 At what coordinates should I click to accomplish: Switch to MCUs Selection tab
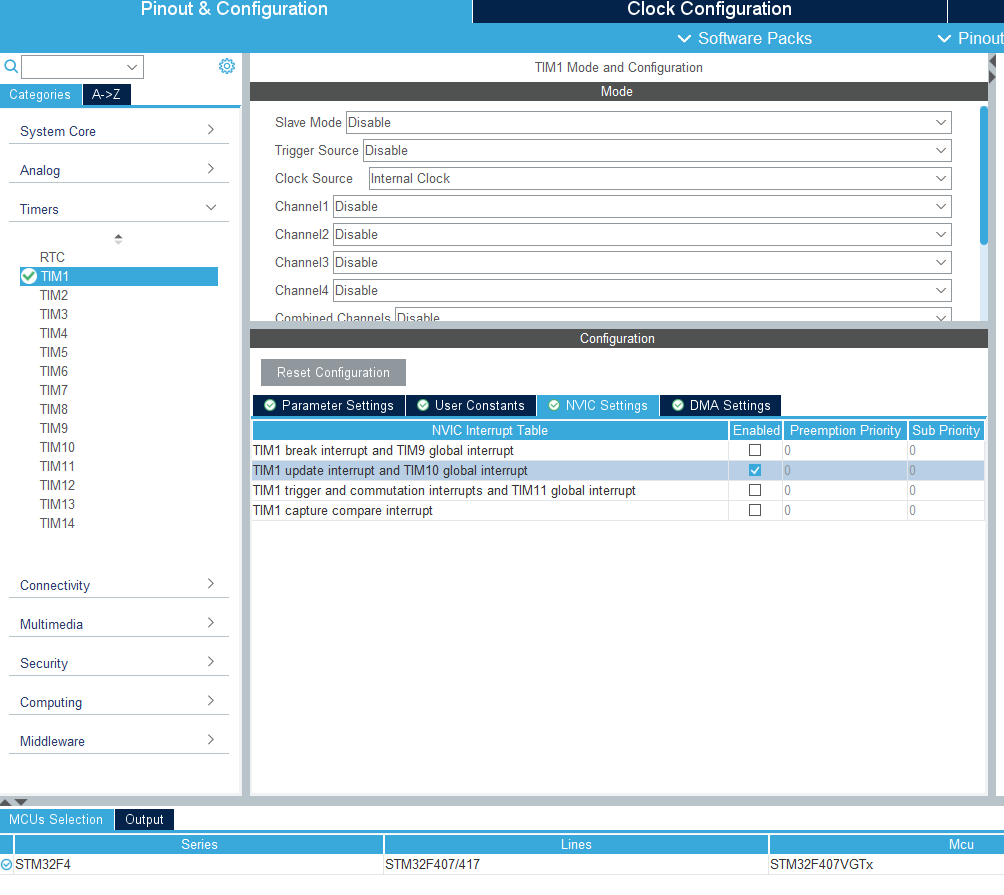click(56, 819)
